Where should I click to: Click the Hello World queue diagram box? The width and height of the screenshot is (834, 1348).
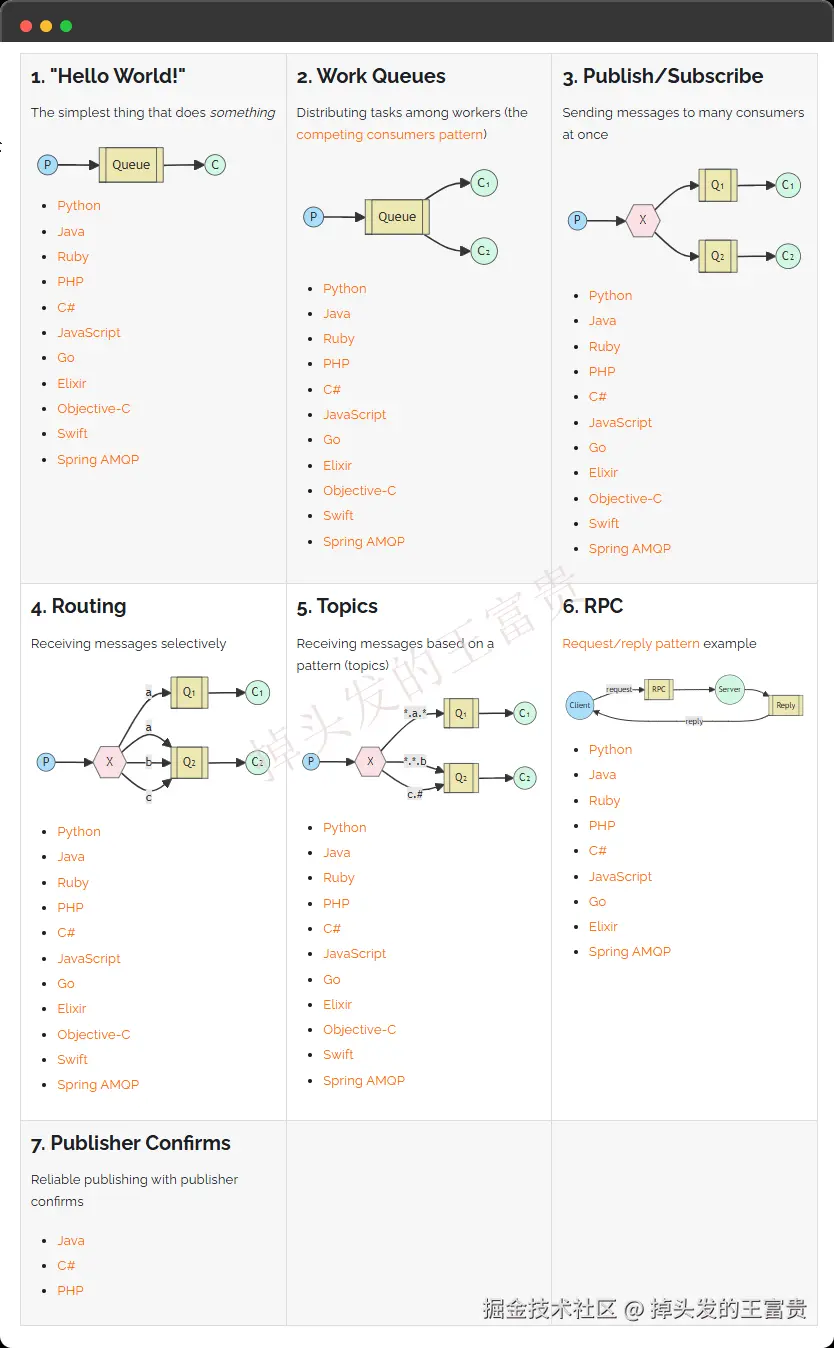pyautogui.click(x=131, y=165)
